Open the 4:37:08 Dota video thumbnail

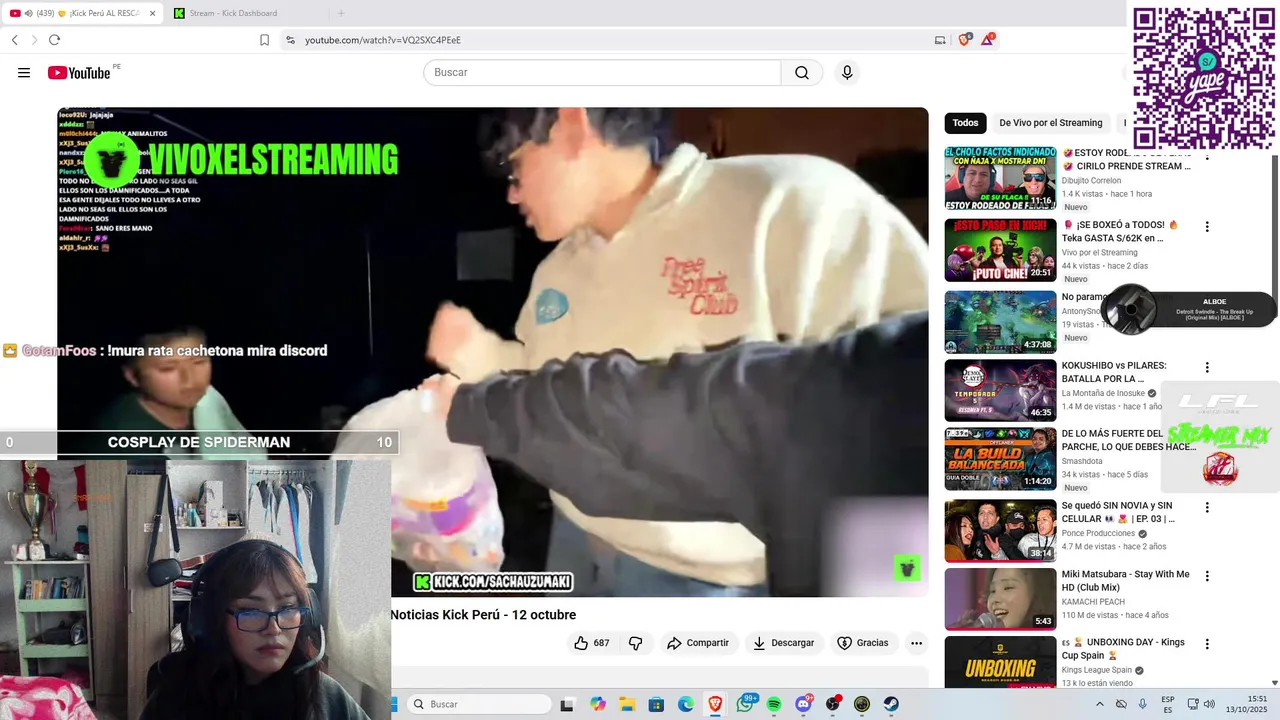pyautogui.click(x=1000, y=322)
